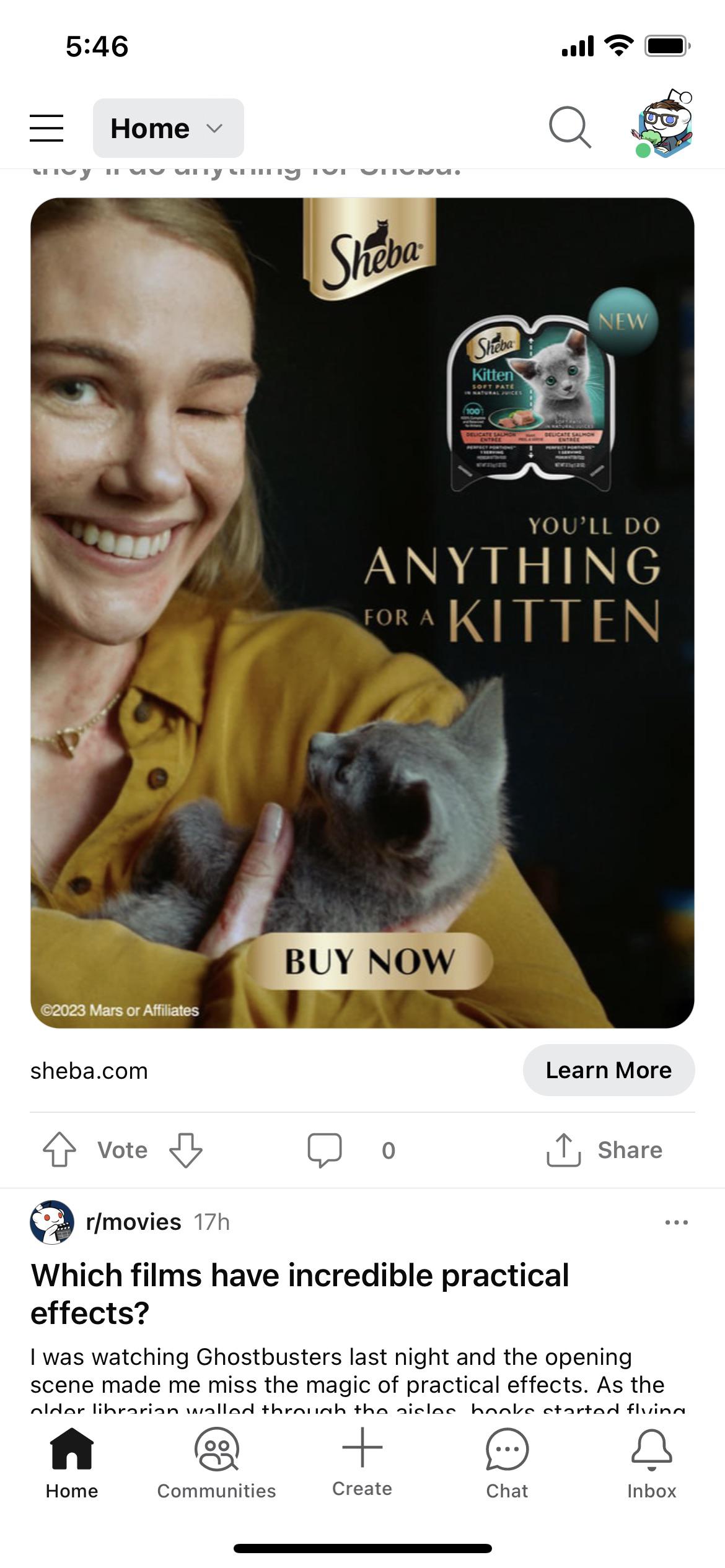Open the Inbox notifications tab

click(651, 1464)
